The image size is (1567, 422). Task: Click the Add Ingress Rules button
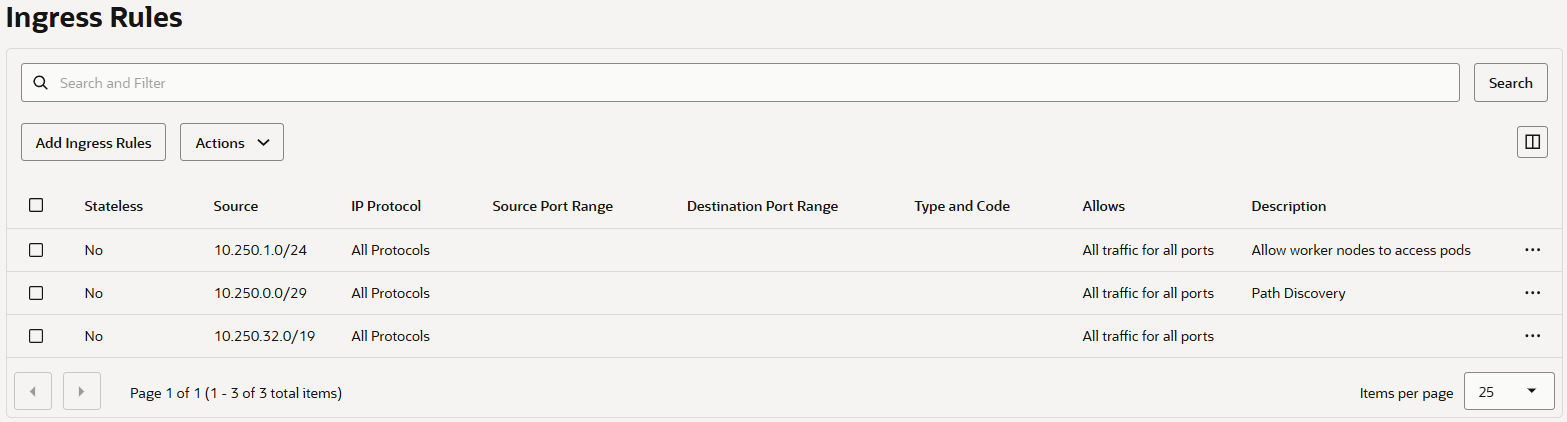[93, 142]
